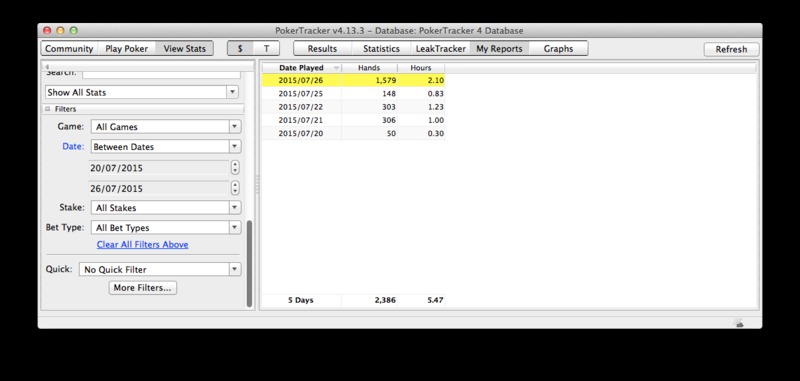This screenshot has width=800, height=381.
Task: Sort by the Date Played column header
Action: tap(301, 68)
